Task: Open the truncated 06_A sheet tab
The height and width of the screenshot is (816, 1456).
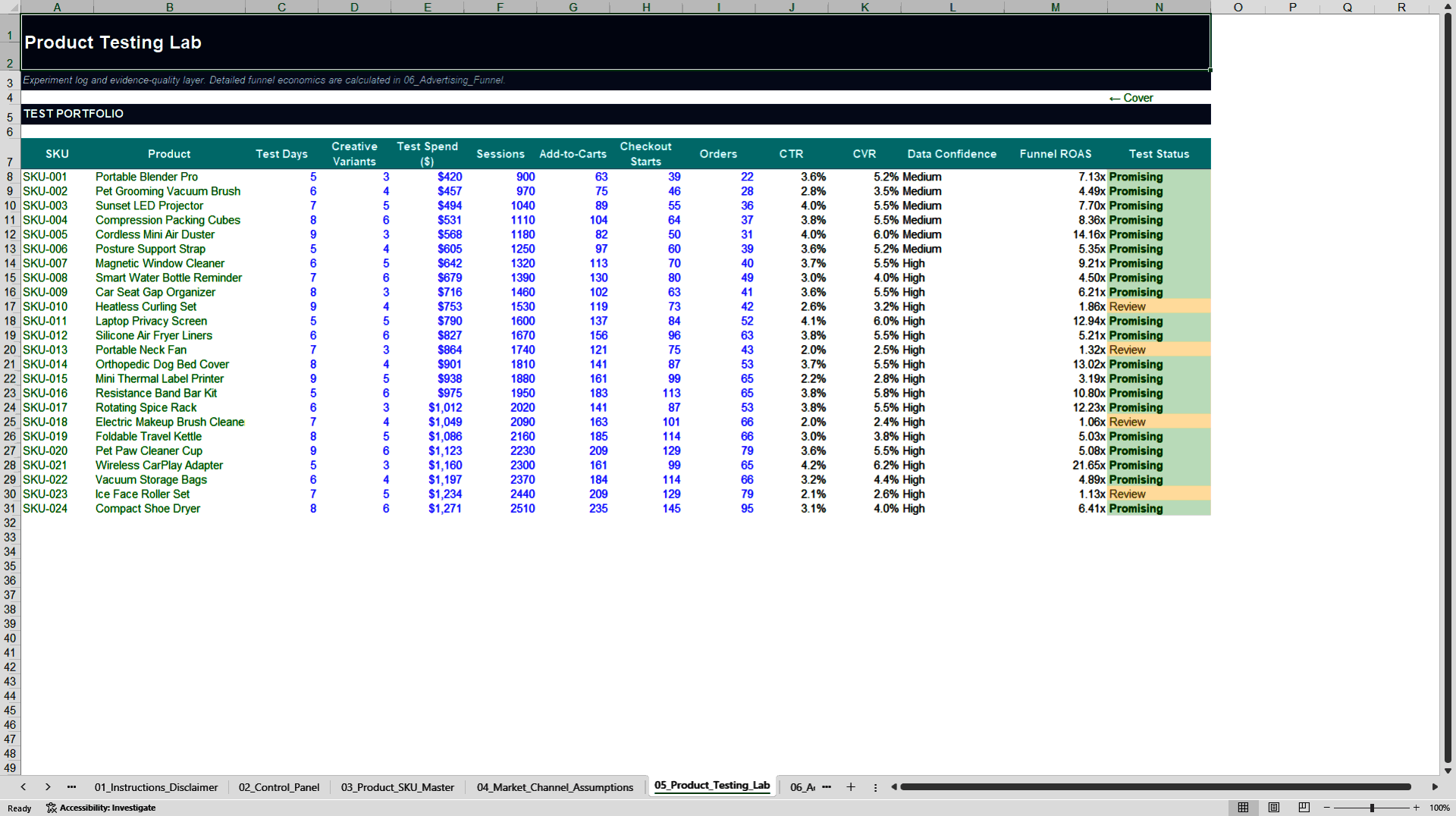Action: pyautogui.click(x=802, y=787)
